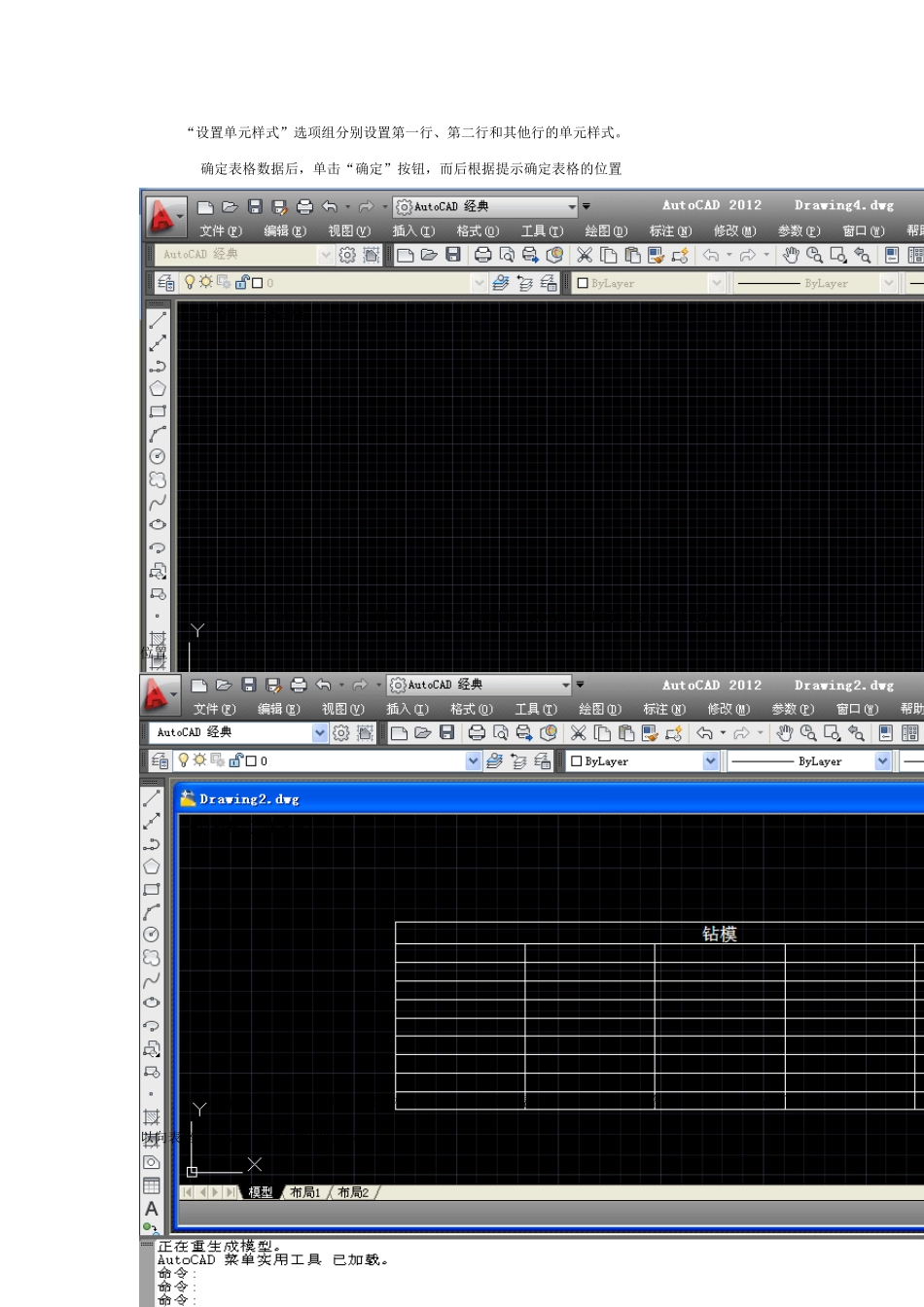The height and width of the screenshot is (1307, 924).
Task: Open the Table tool in Drawing2 draw toolbar
Action: [152, 1185]
